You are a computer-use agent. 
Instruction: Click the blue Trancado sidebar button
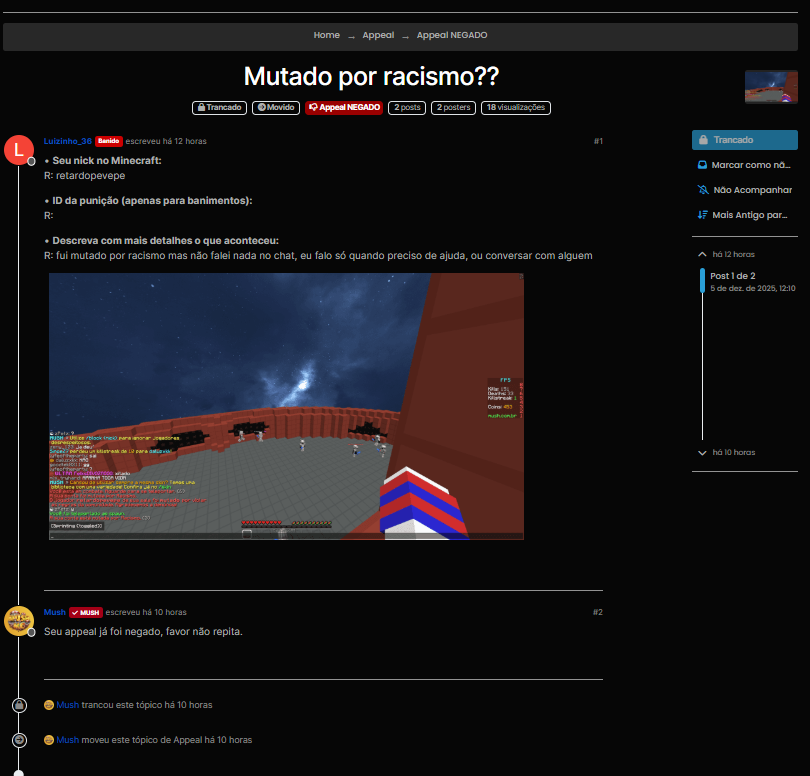point(745,140)
